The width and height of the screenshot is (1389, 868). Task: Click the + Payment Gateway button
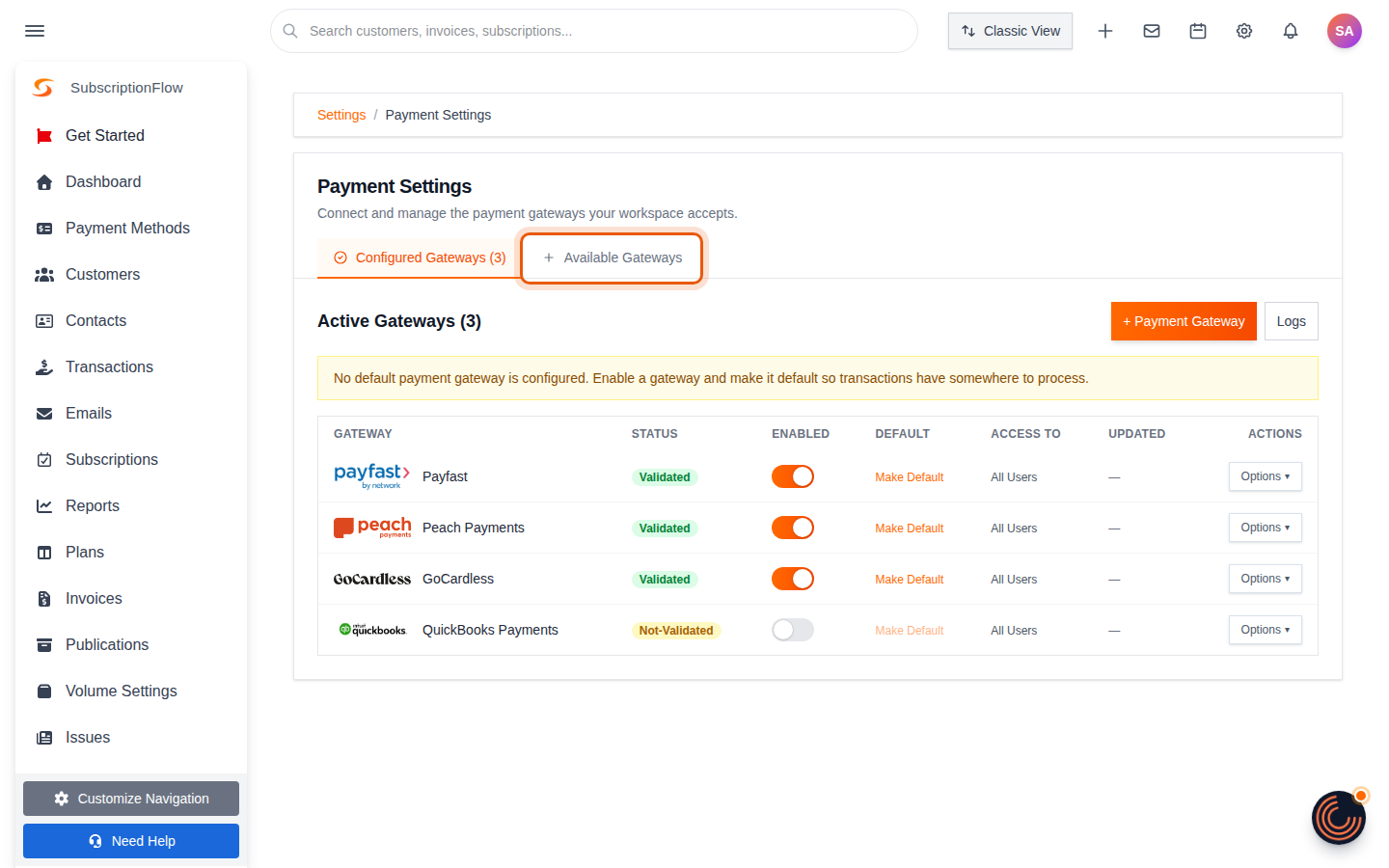point(1184,321)
